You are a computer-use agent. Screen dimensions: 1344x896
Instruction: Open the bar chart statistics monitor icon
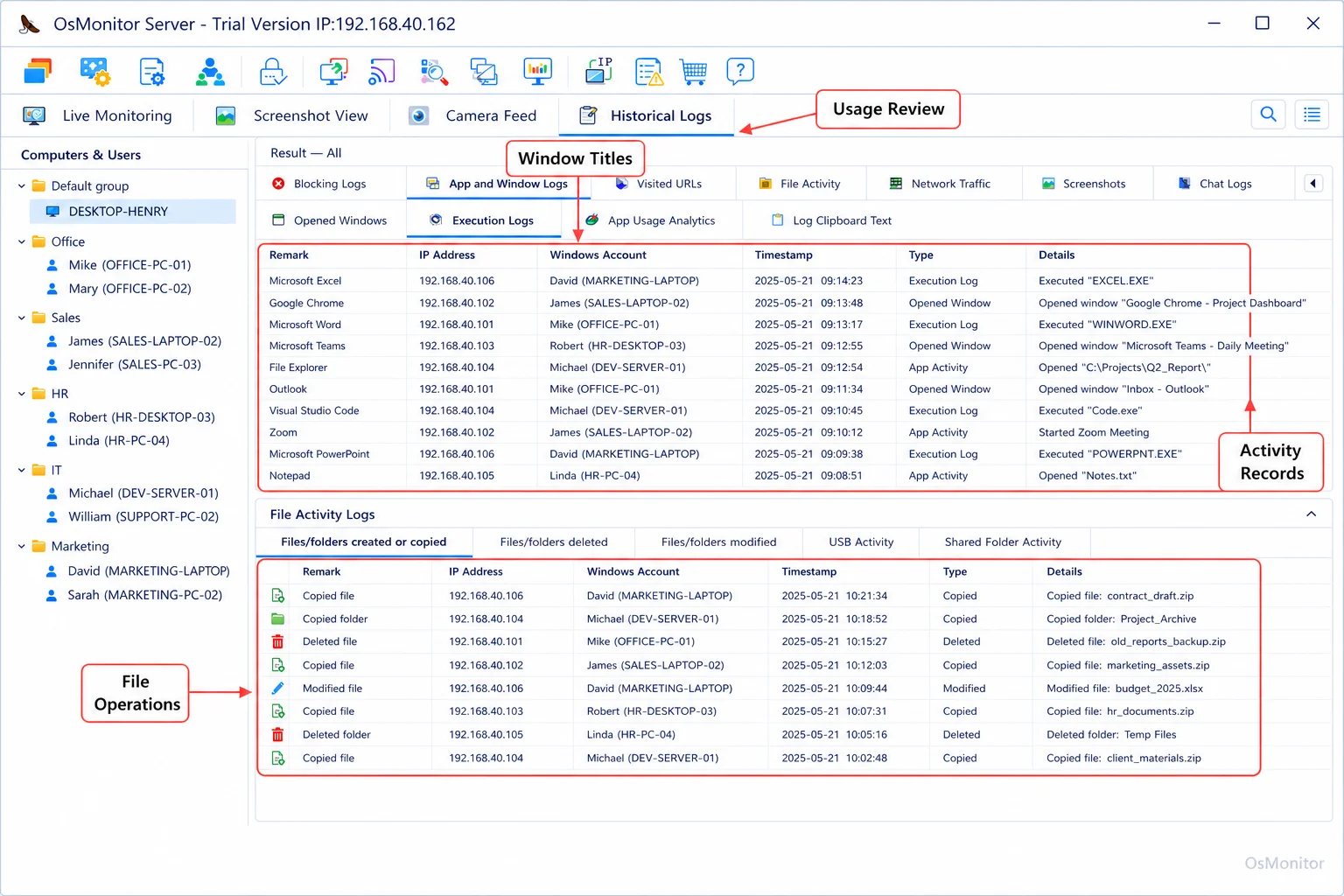537,72
